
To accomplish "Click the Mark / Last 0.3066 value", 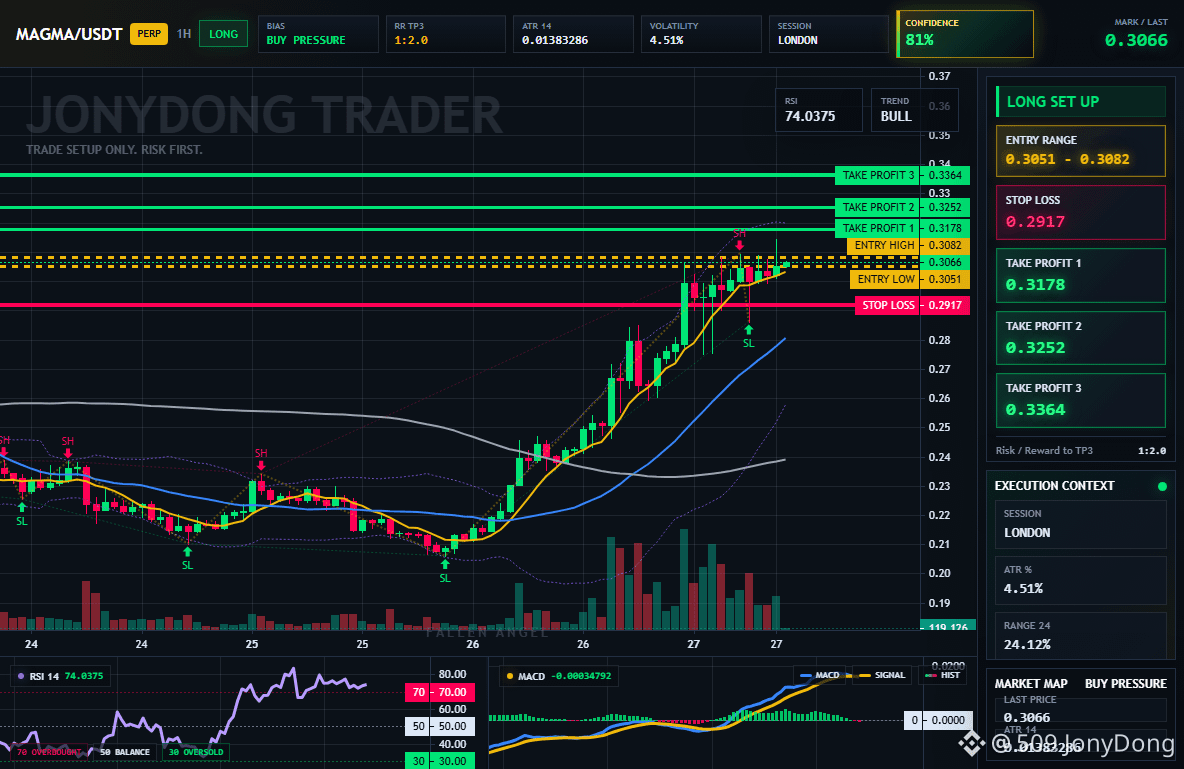I will [1136, 40].
